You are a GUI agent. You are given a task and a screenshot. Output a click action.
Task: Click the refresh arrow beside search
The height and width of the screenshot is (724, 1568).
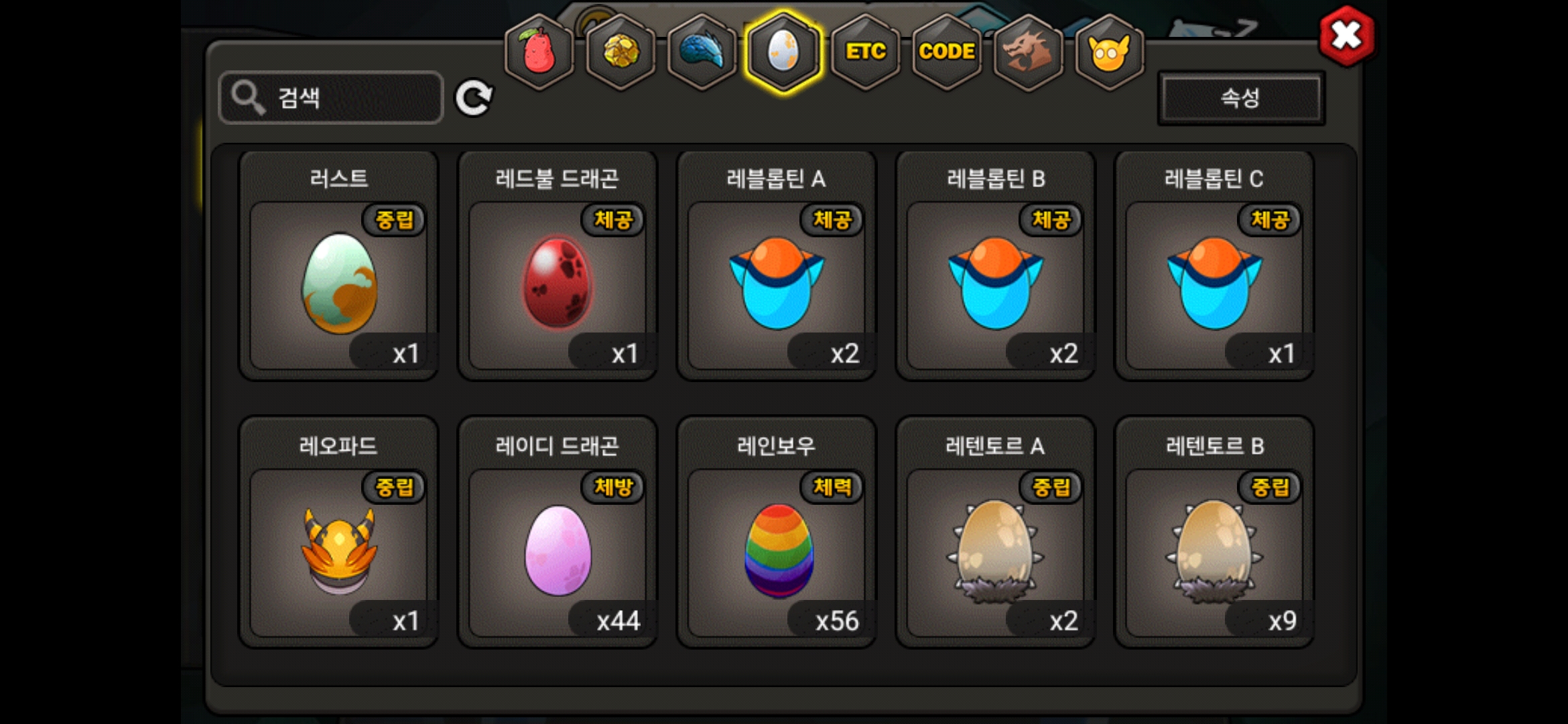click(x=474, y=98)
